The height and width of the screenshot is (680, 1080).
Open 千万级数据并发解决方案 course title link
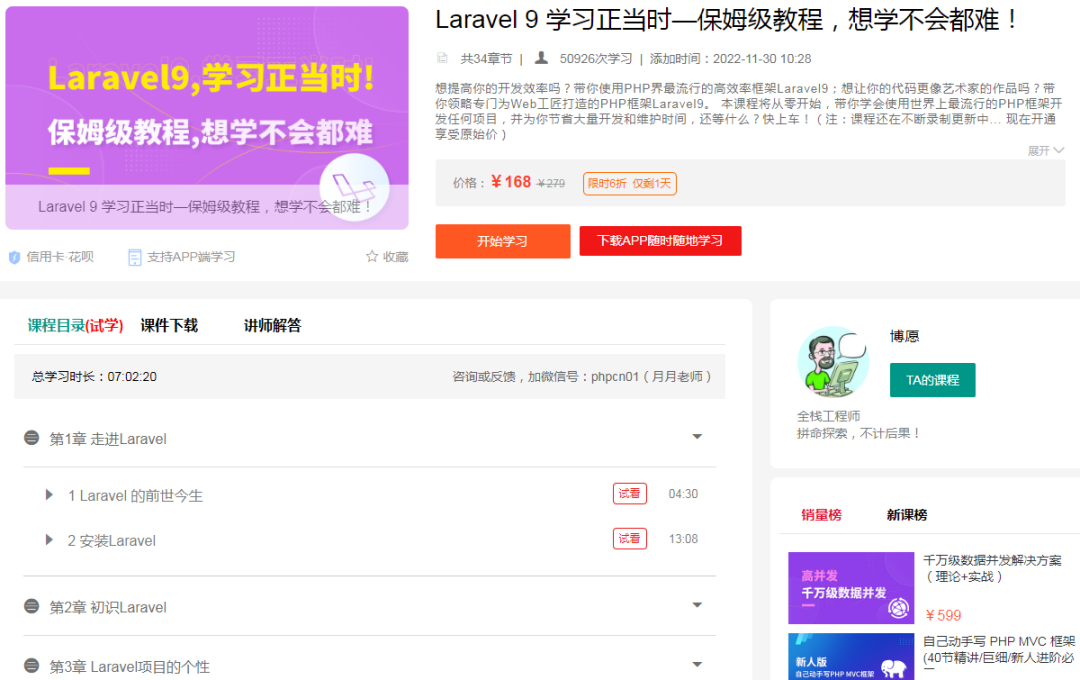point(992,568)
